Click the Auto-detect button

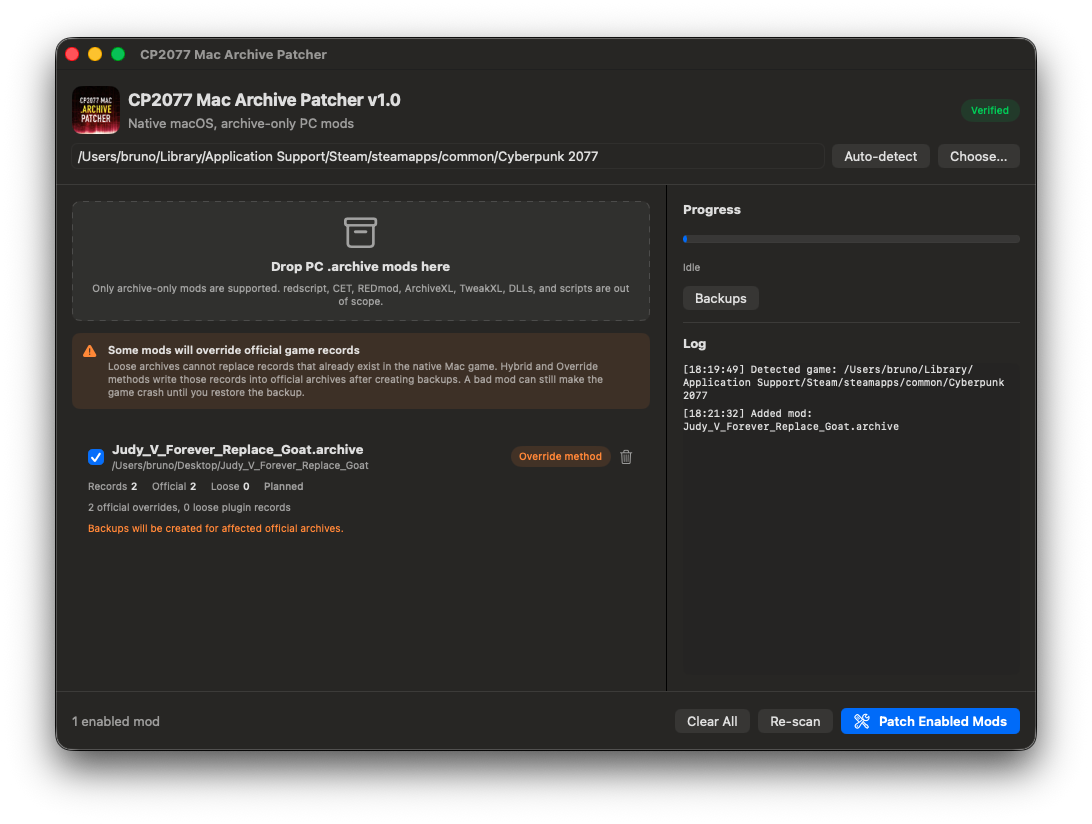click(880, 156)
